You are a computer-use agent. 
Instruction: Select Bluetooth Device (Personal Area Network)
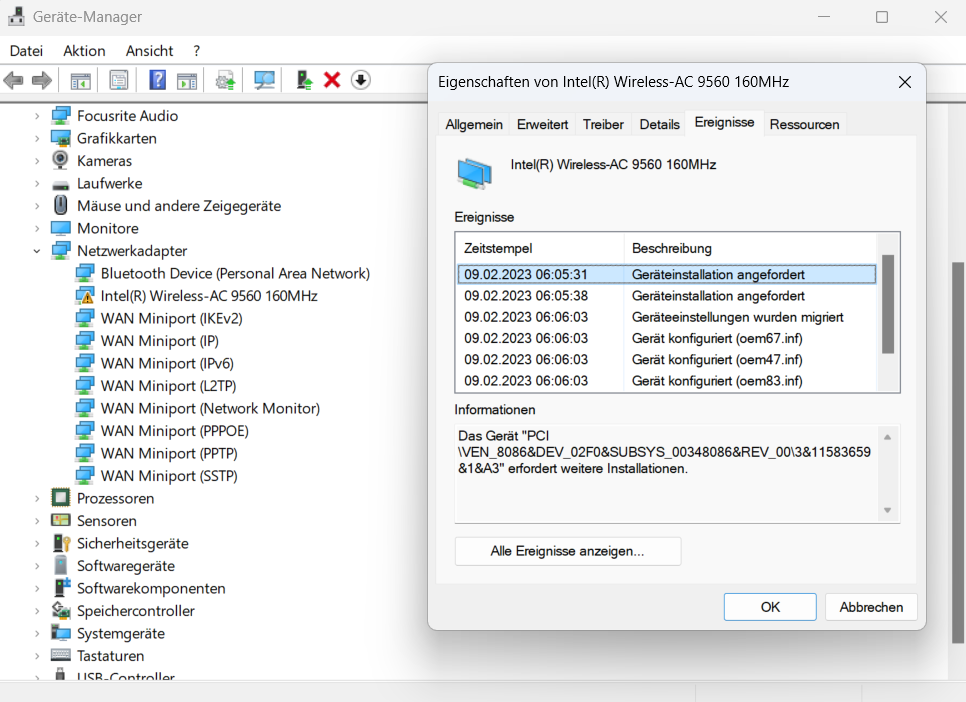point(235,274)
